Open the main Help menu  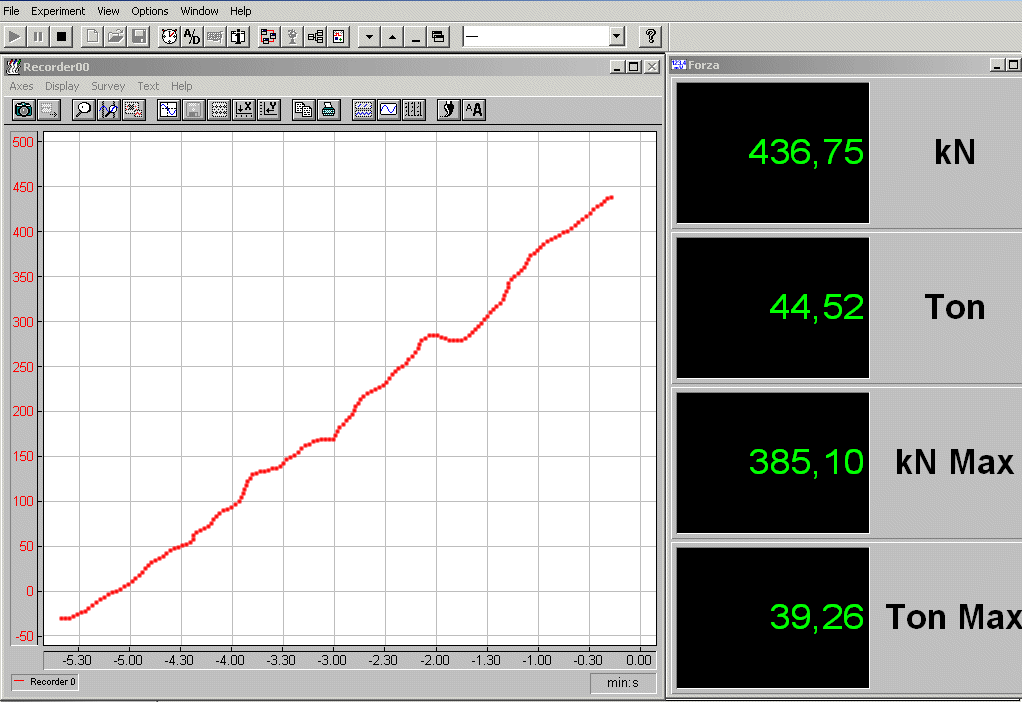(241, 11)
